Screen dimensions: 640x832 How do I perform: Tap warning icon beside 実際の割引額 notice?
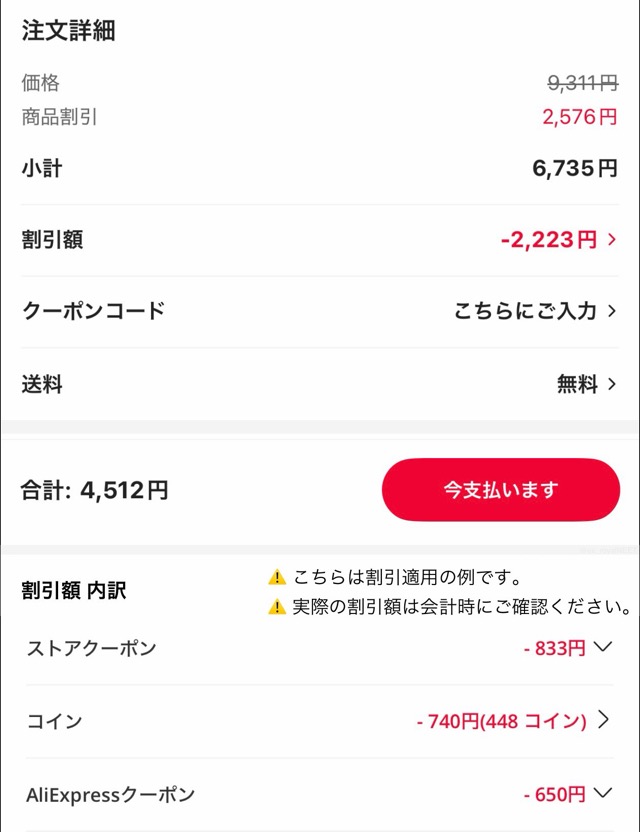[x=277, y=607]
